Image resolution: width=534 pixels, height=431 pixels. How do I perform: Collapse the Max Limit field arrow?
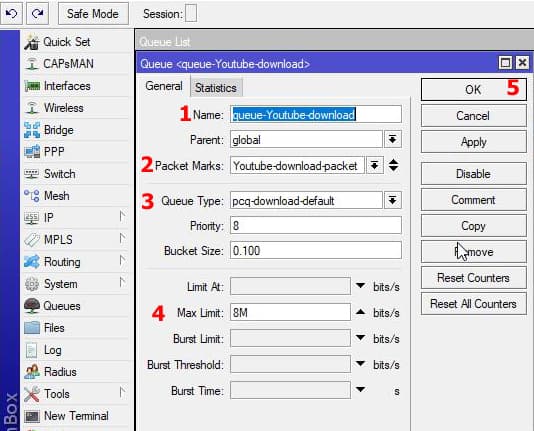360,312
